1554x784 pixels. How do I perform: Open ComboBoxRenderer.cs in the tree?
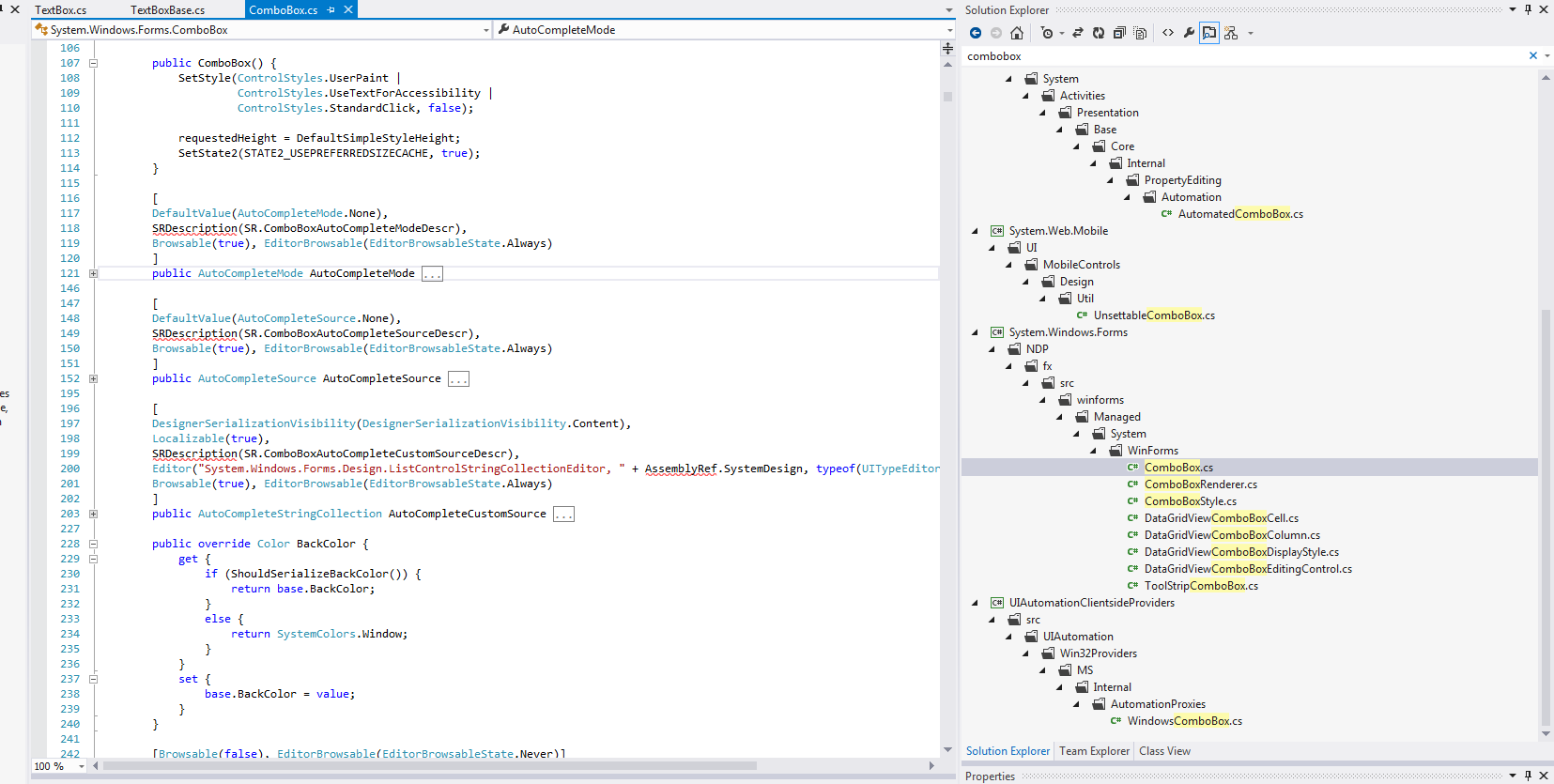point(1200,484)
